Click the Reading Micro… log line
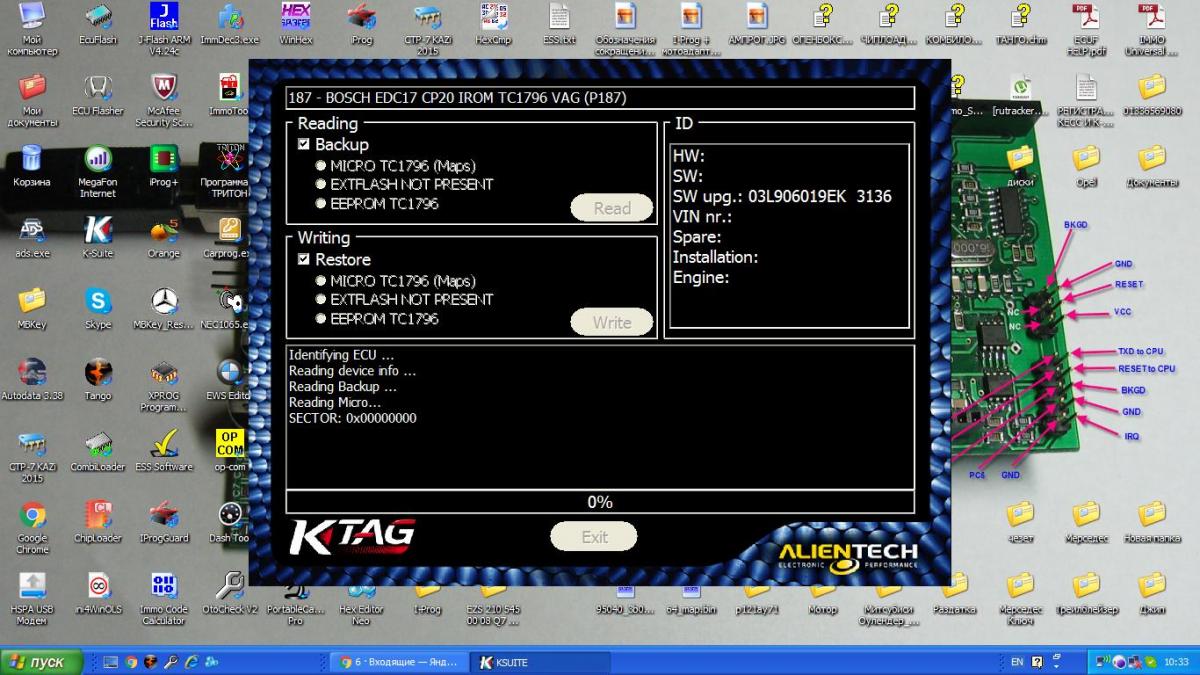The width and height of the screenshot is (1200, 675). click(x=335, y=402)
